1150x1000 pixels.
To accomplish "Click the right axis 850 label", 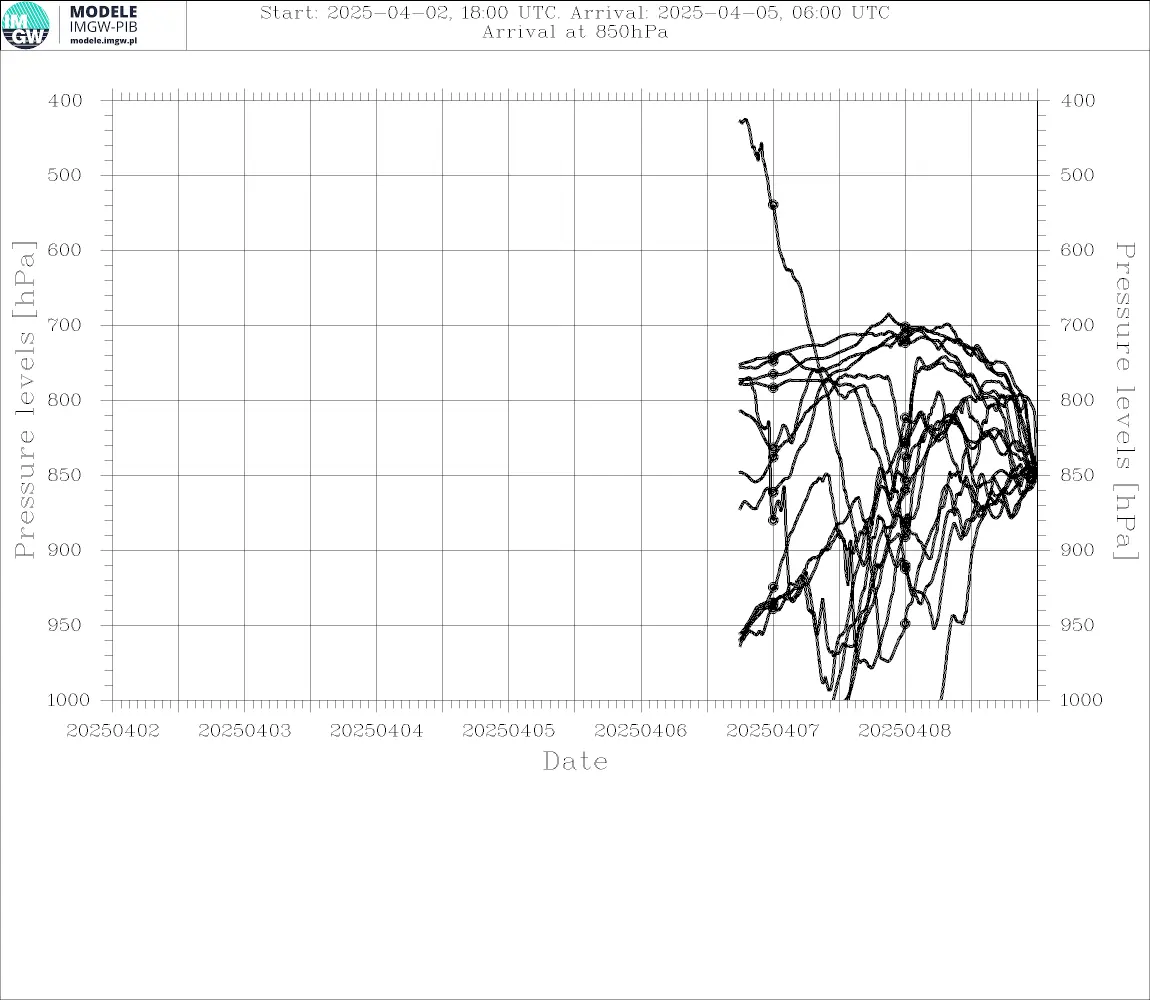I will click(1077, 475).
